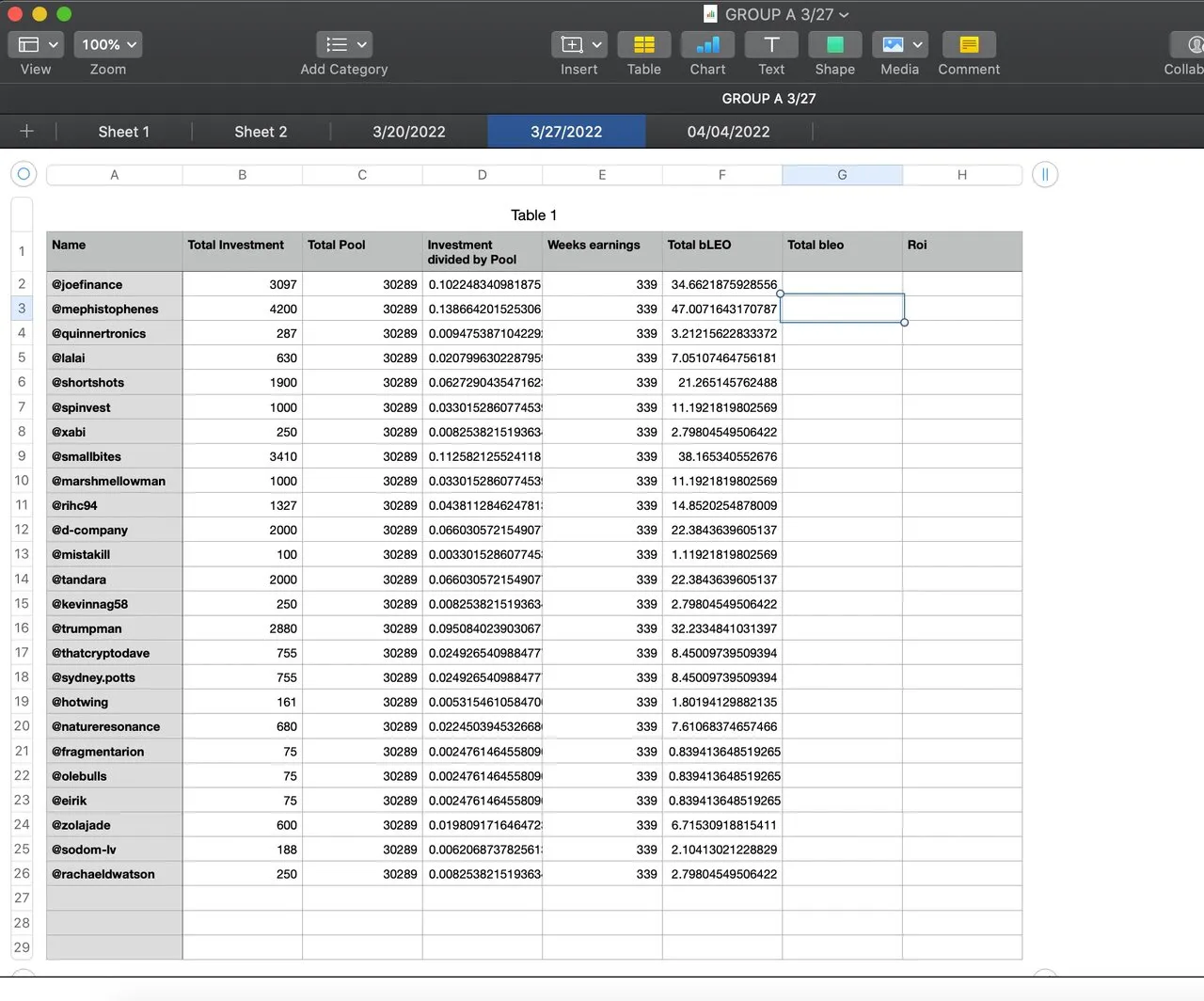Viewport: 1204px width, 1001px height.
Task: Expand the View dropdown arrow
Action: (54, 44)
